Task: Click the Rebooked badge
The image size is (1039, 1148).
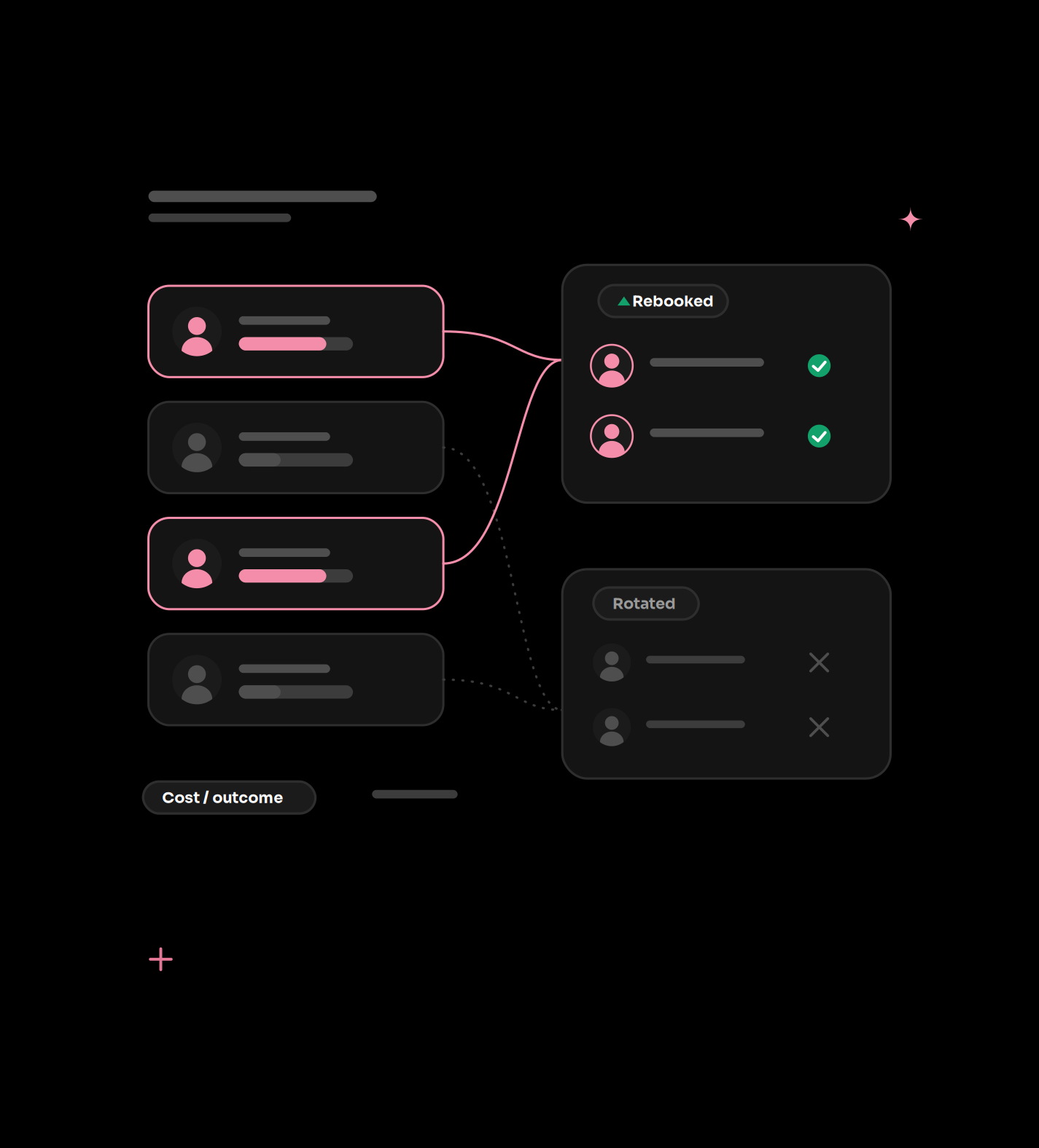Action: coord(663,301)
